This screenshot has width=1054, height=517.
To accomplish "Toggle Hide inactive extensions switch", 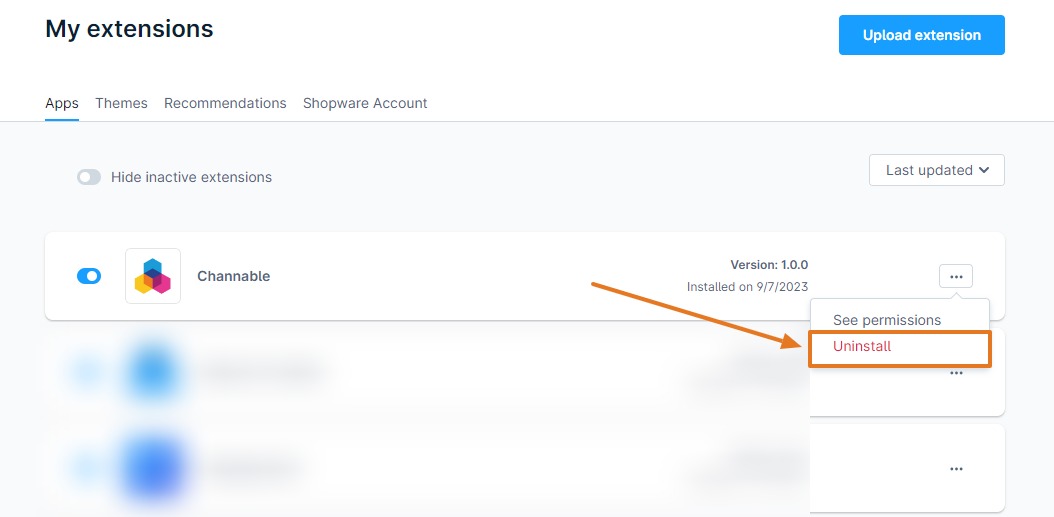I will (x=89, y=177).
